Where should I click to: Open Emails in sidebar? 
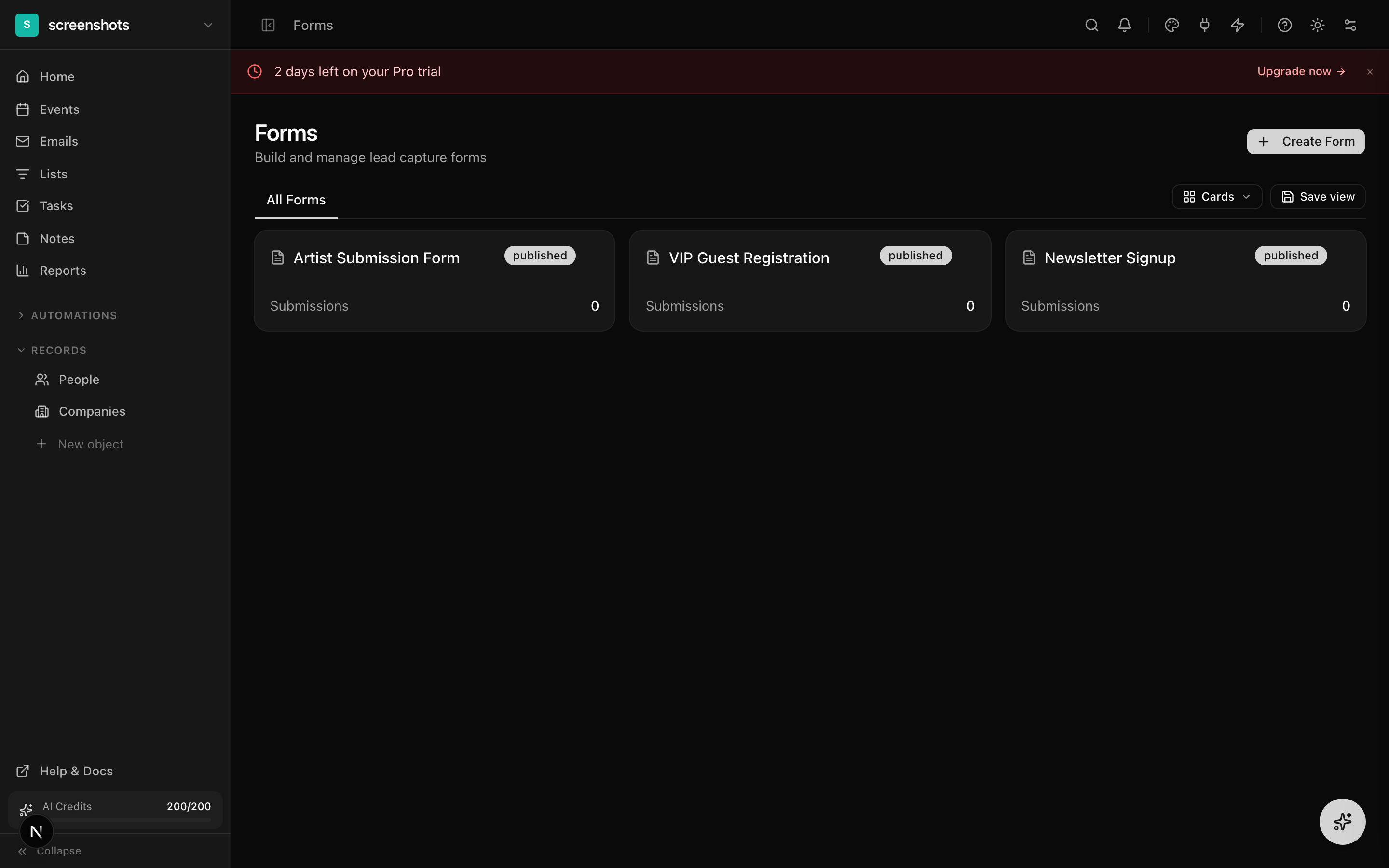[x=115, y=141]
